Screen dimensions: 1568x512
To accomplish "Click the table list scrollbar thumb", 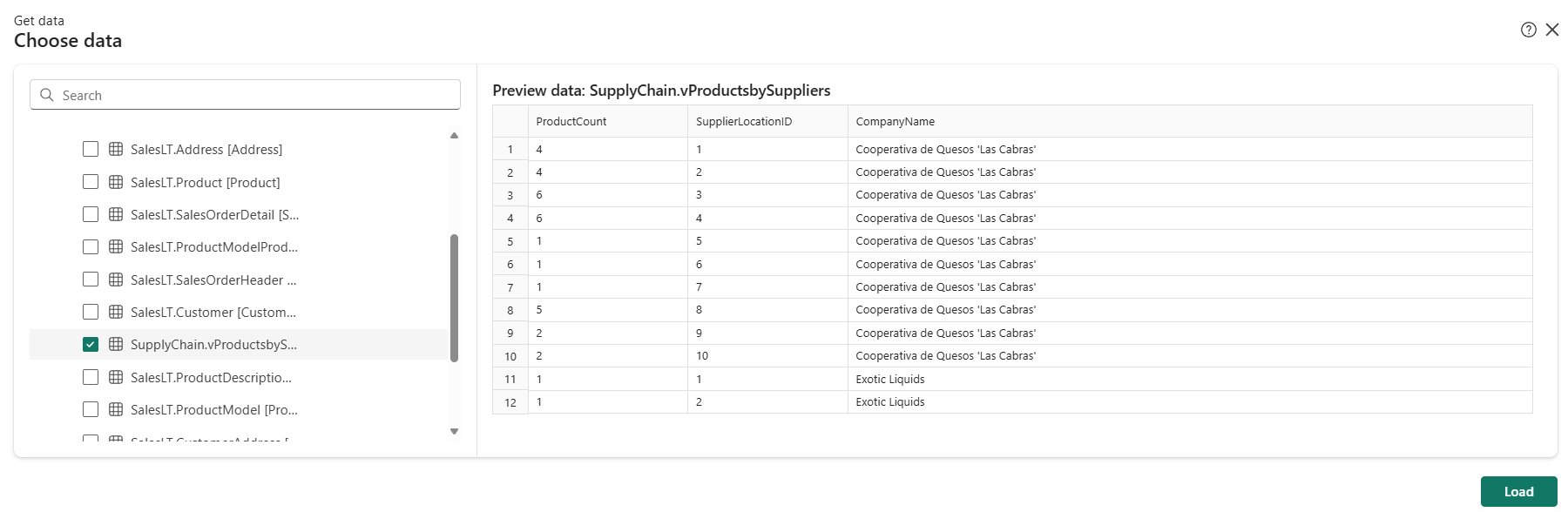I will coord(454,296).
